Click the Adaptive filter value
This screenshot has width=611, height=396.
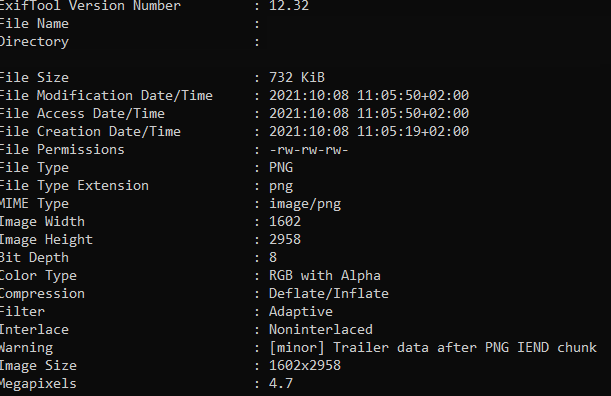coord(300,311)
